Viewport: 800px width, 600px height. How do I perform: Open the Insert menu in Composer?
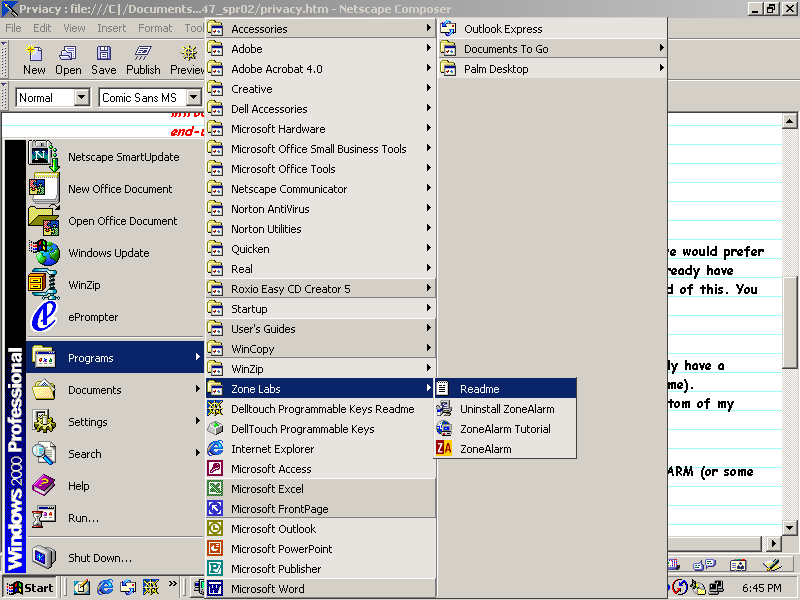coord(112,28)
